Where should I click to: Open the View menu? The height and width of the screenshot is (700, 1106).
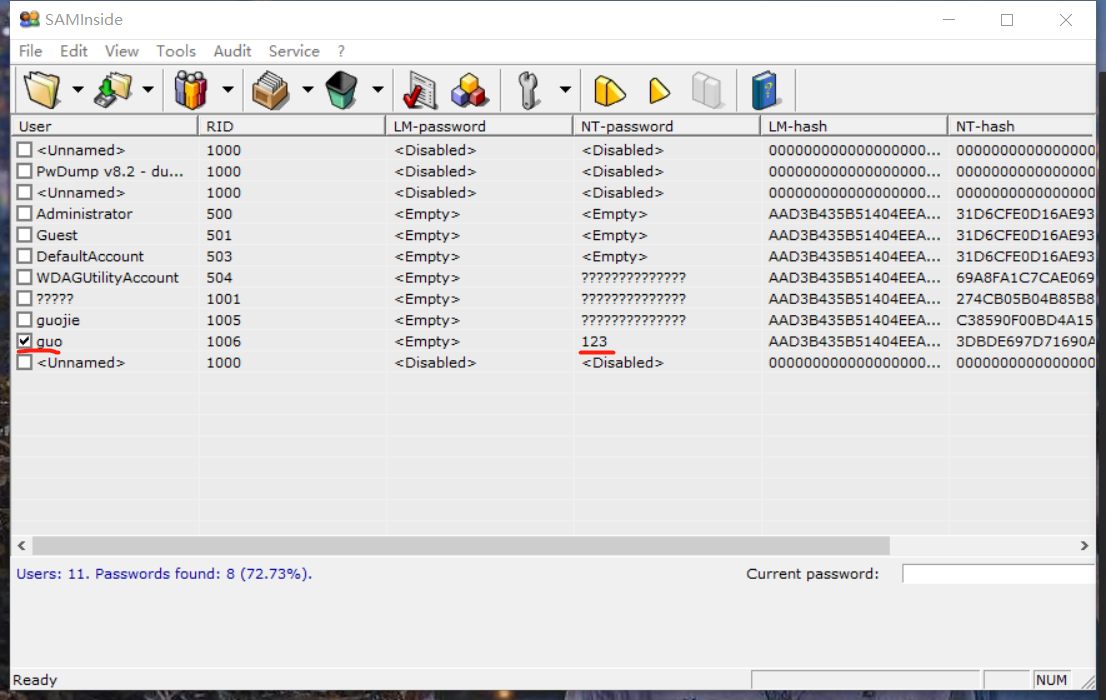[121, 51]
